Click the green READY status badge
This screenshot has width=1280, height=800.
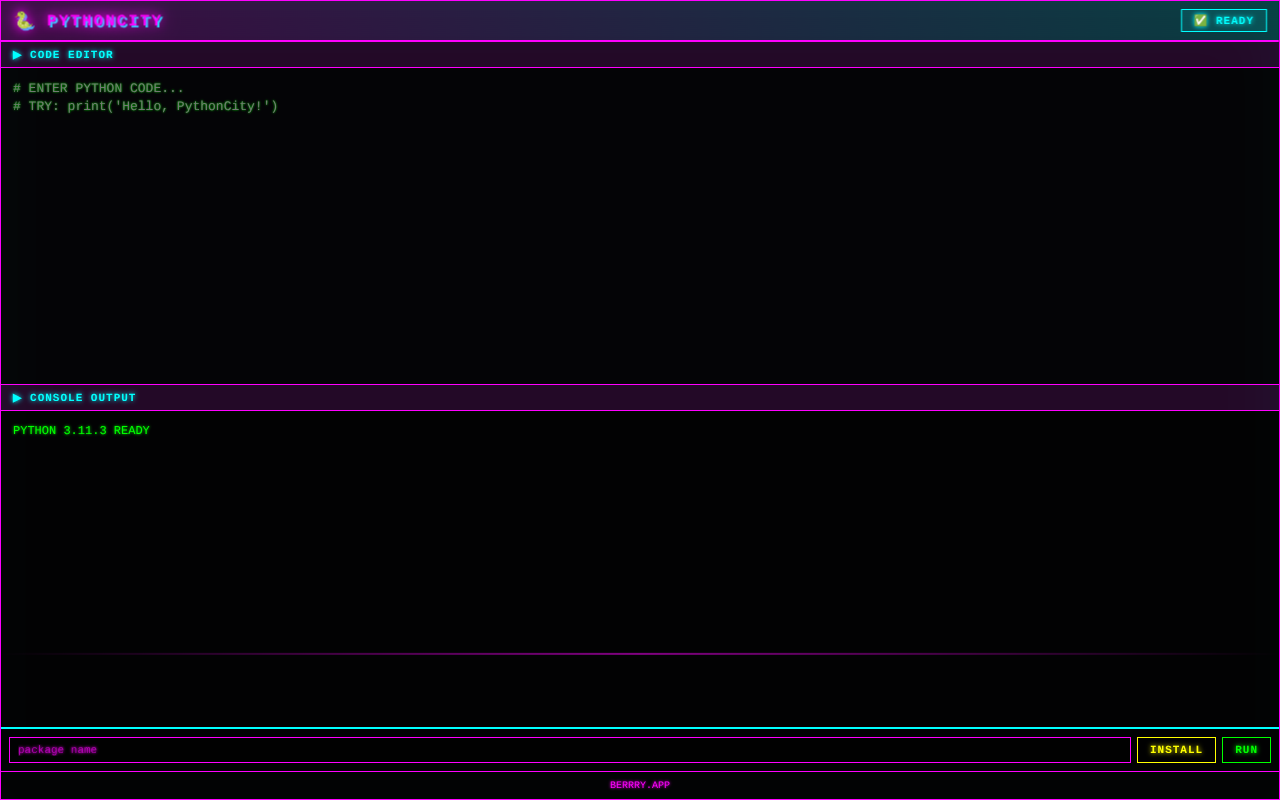point(1223,20)
